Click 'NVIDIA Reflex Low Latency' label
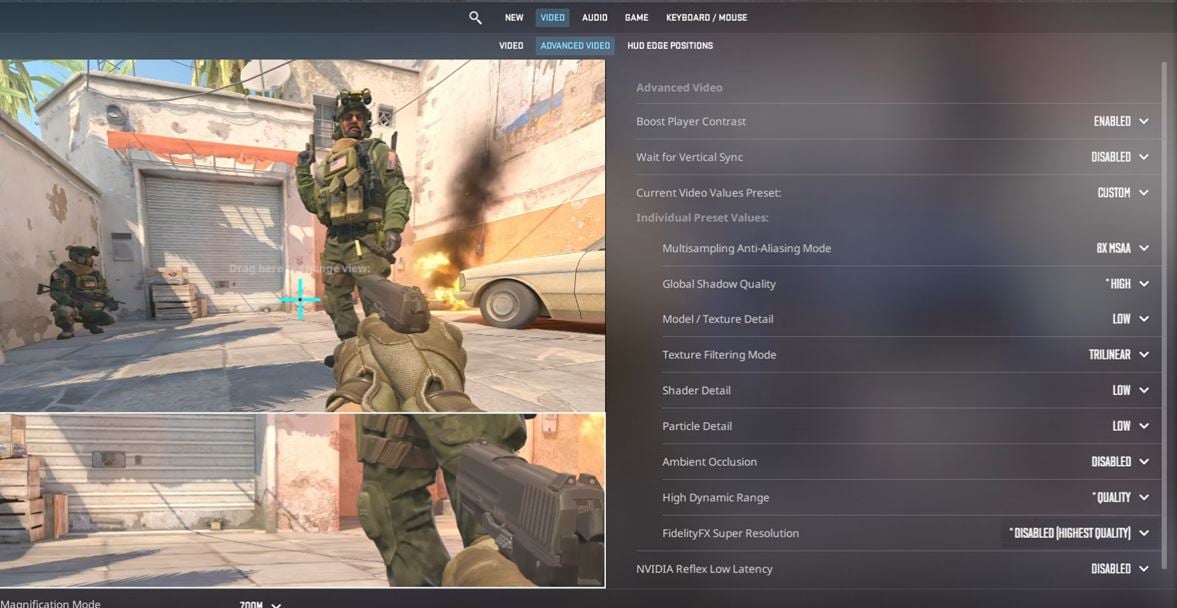The width and height of the screenshot is (1177, 608). pos(704,569)
